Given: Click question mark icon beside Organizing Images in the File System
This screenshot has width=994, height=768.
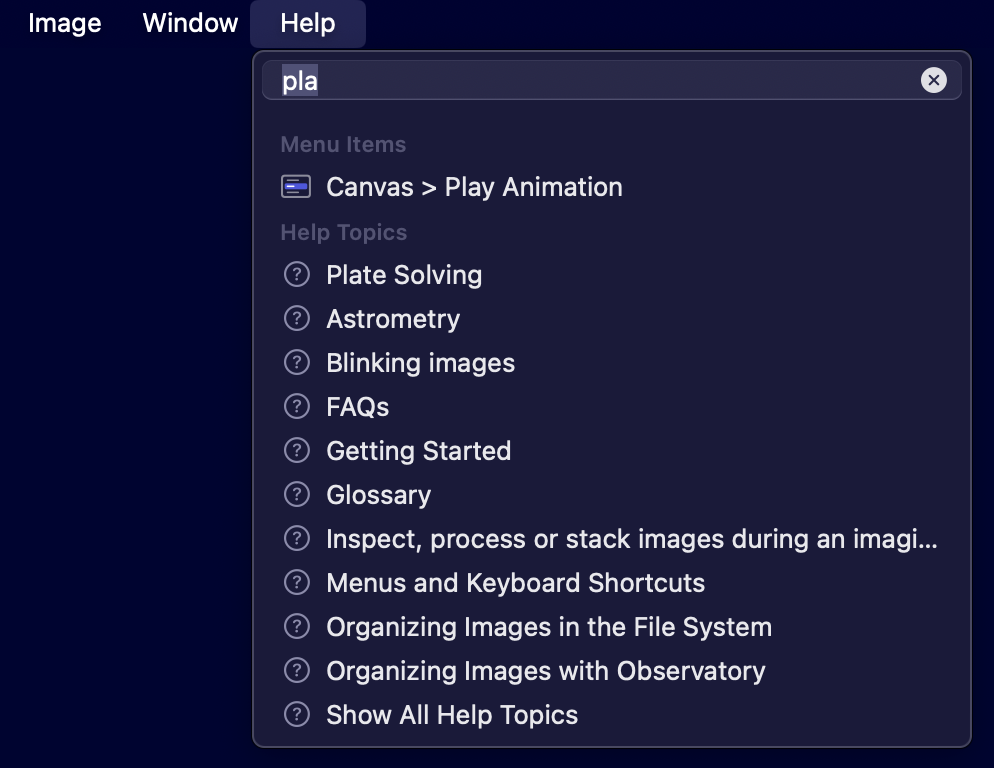Looking at the screenshot, I should click(297, 627).
